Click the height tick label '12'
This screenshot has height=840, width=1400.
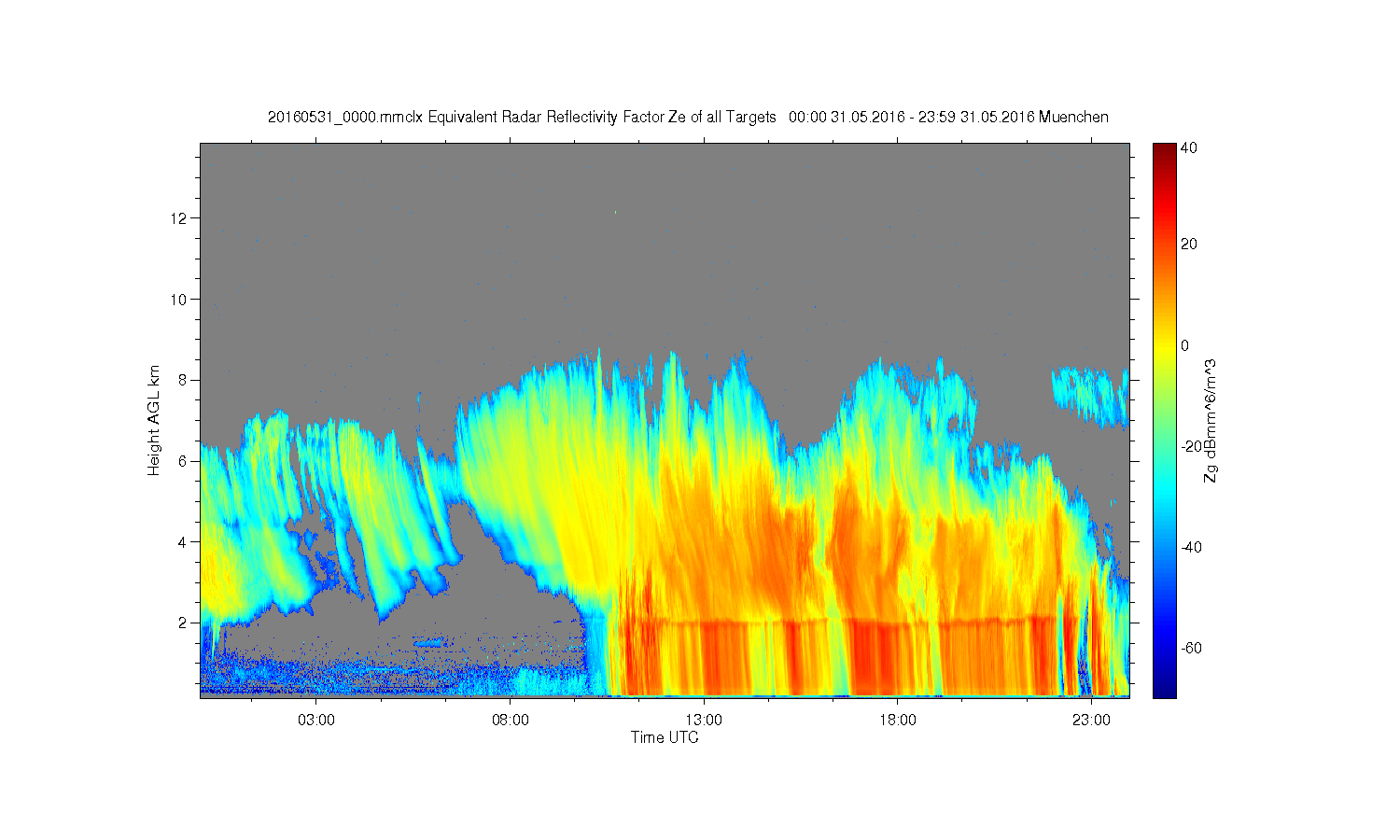177,218
